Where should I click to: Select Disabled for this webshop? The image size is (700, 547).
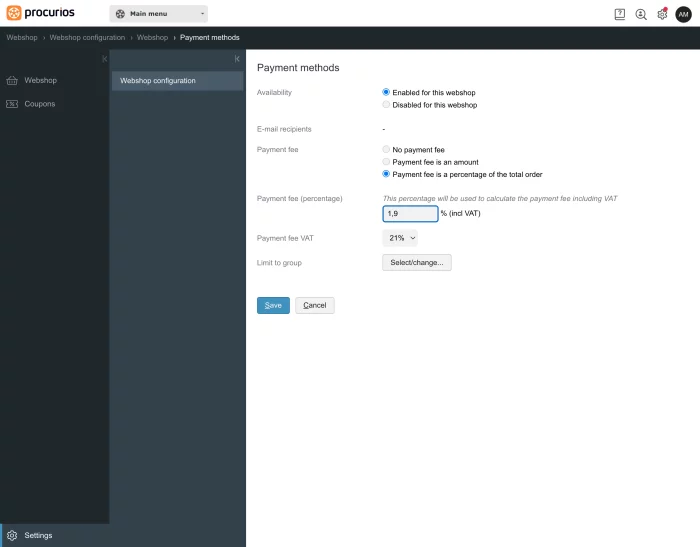point(386,104)
